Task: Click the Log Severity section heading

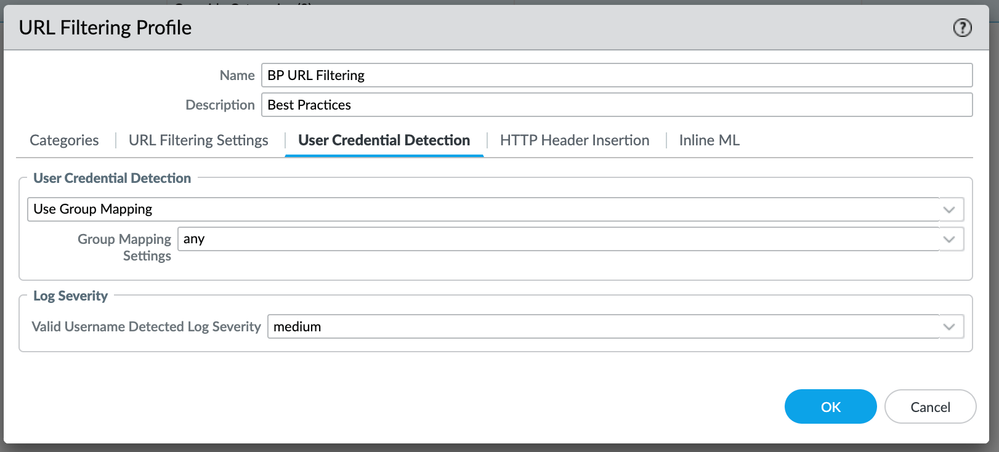Action: tap(71, 296)
